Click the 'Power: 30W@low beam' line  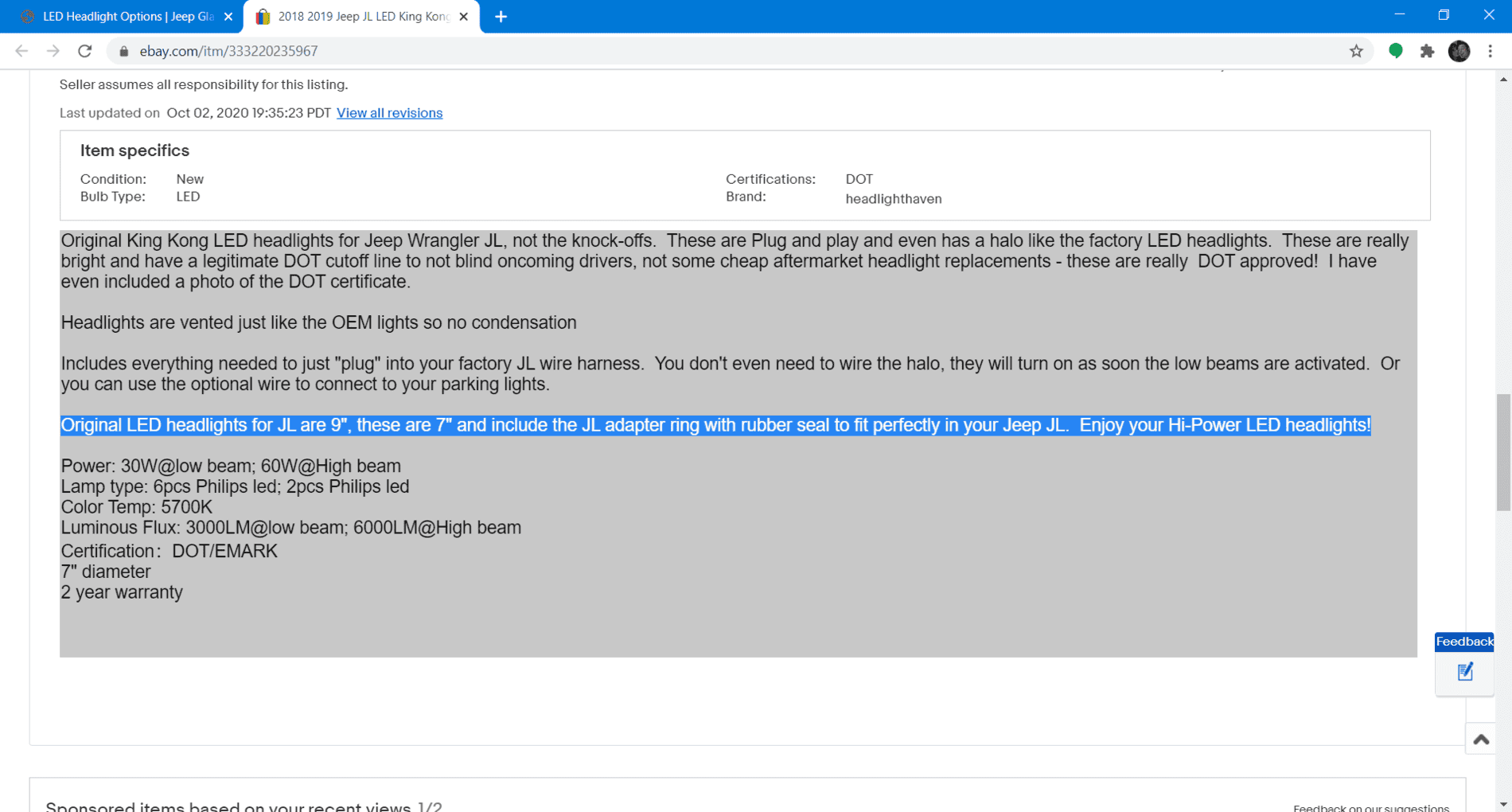point(231,466)
